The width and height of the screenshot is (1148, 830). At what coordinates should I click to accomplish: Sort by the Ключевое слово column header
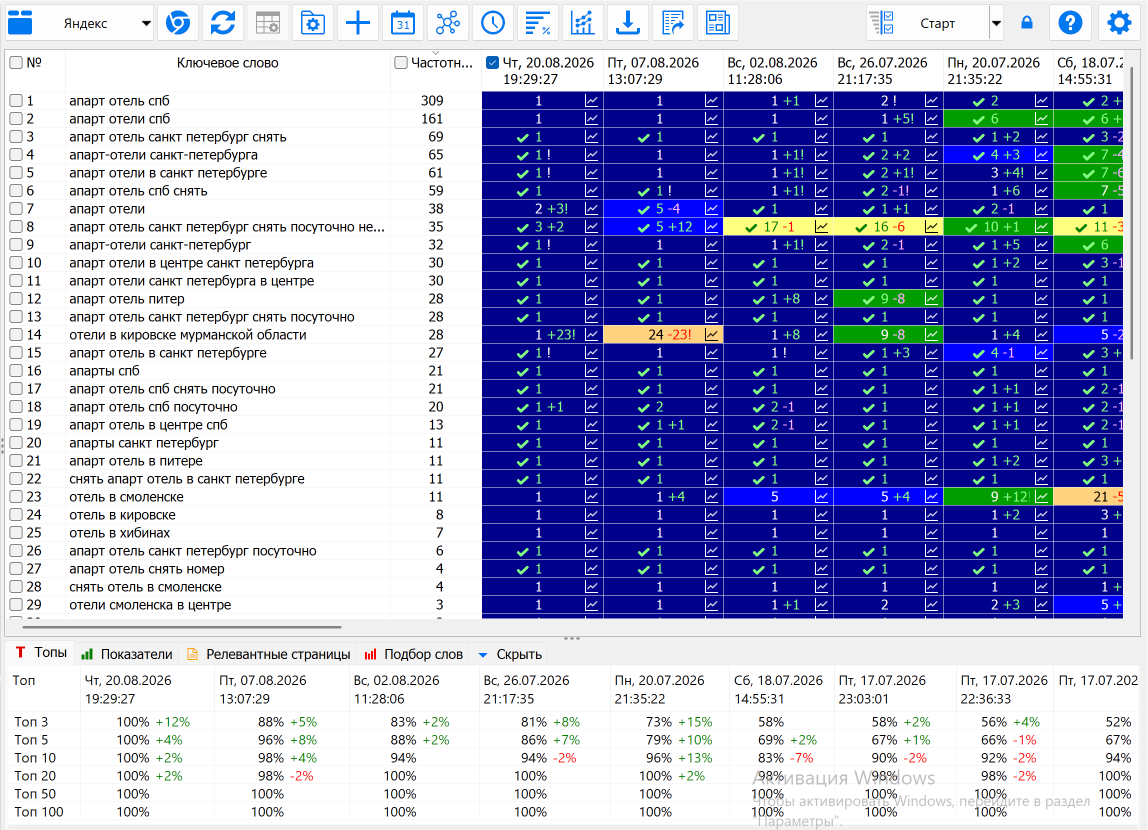(x=228, y=63)
